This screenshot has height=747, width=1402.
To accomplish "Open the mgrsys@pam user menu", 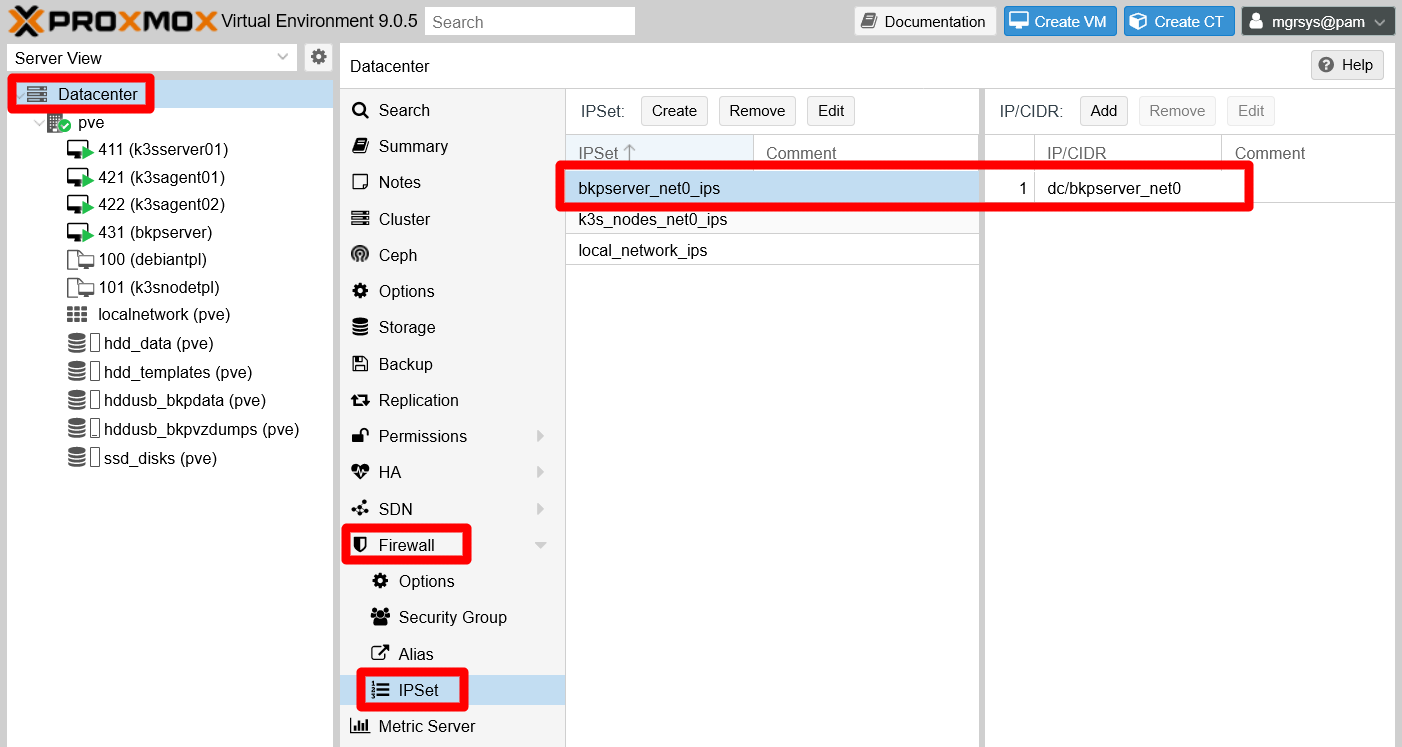I will [x=1318, y=20].
